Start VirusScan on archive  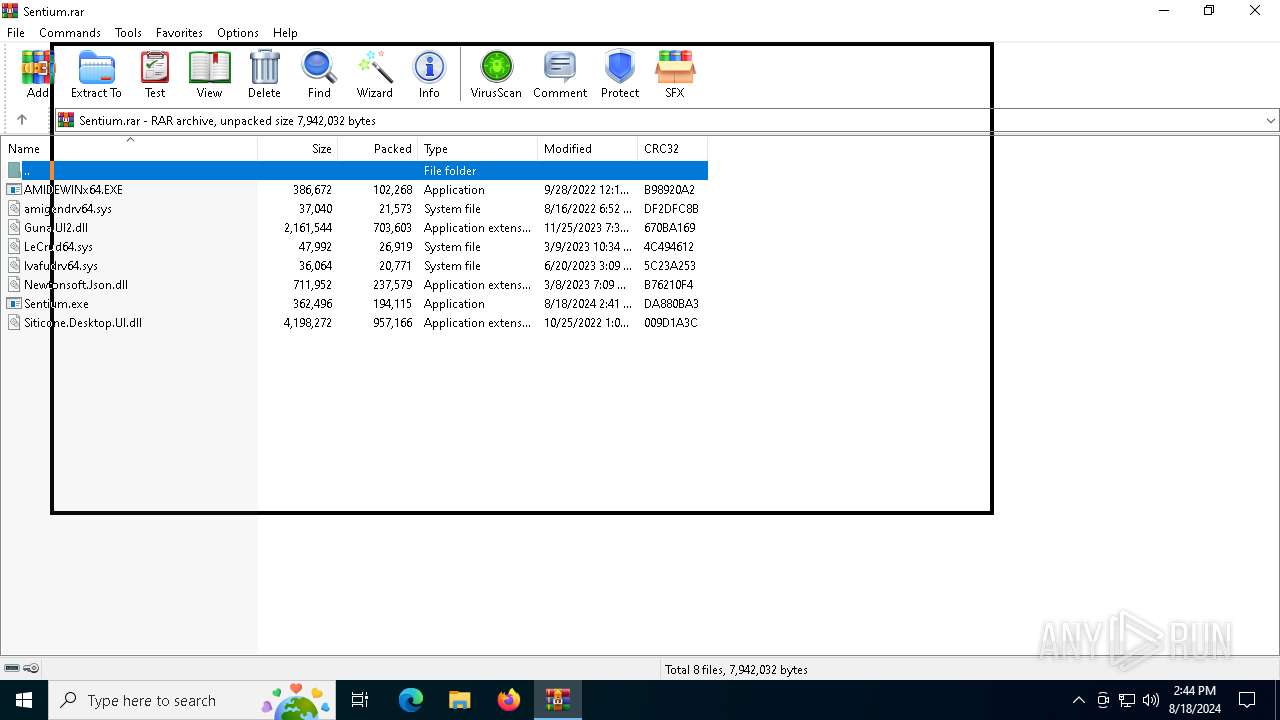click(x=496, y=74)
